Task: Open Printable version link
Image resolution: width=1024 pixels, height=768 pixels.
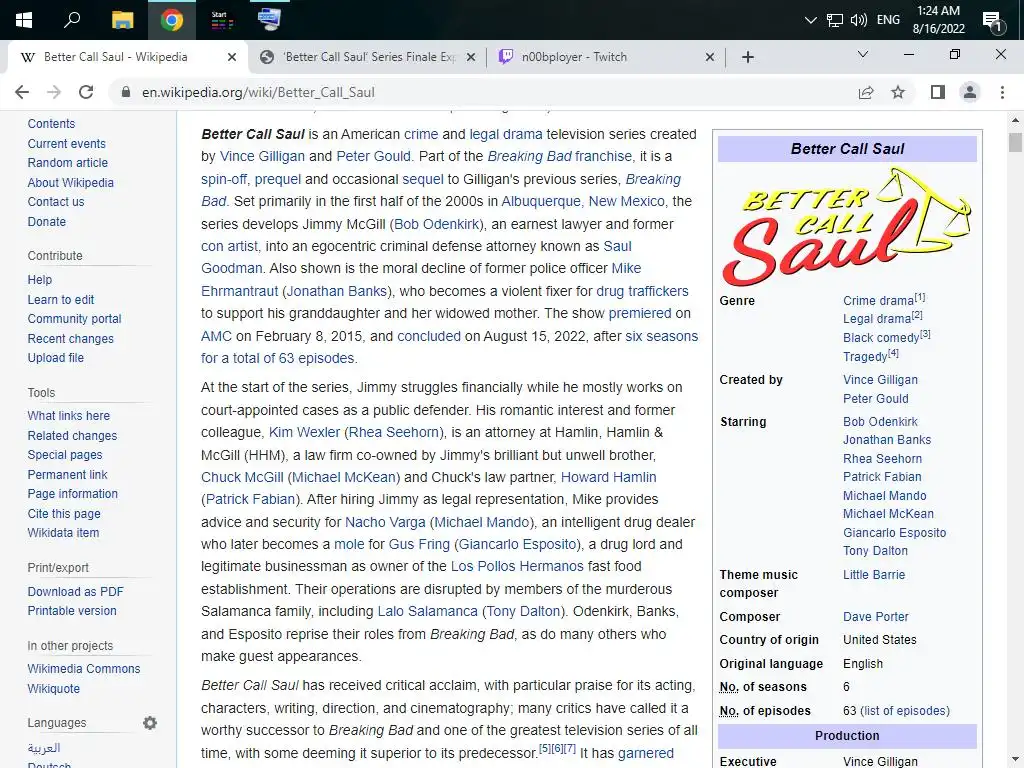Action: click(x=72, y=611)
